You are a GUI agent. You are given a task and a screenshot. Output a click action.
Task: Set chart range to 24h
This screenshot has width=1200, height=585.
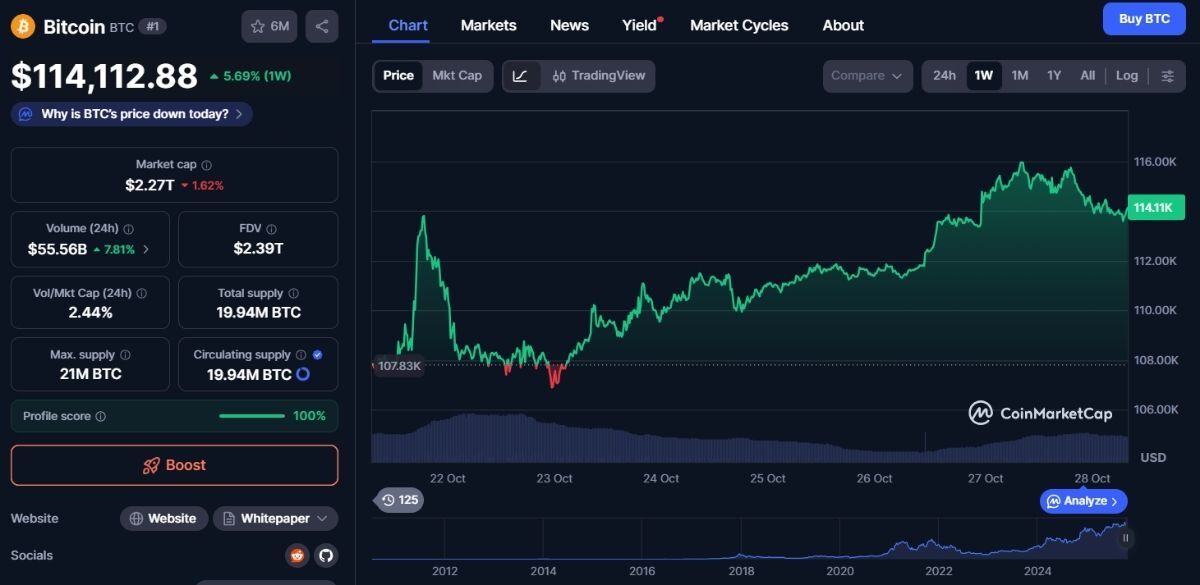pos(944,76)
